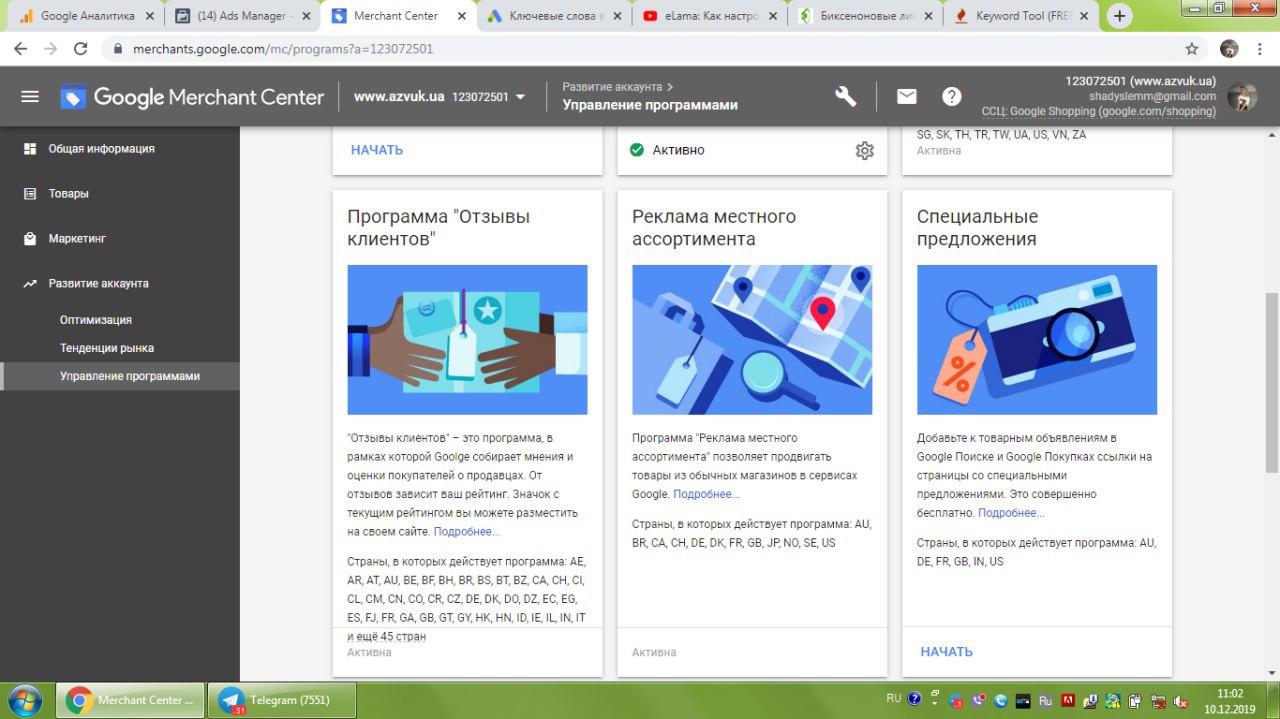
Task: Open Подробнее link in Специальные предложения card
Action: (x=1011, y=513)
